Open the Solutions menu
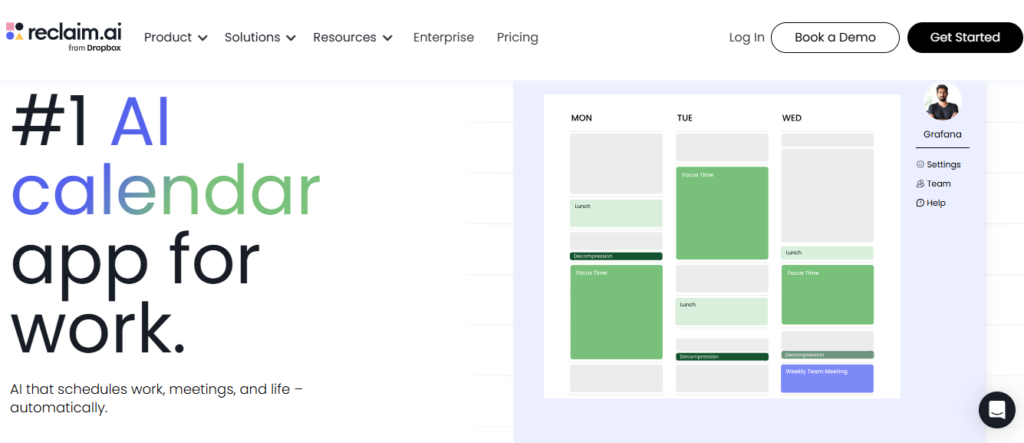 (x=260, y=37)
